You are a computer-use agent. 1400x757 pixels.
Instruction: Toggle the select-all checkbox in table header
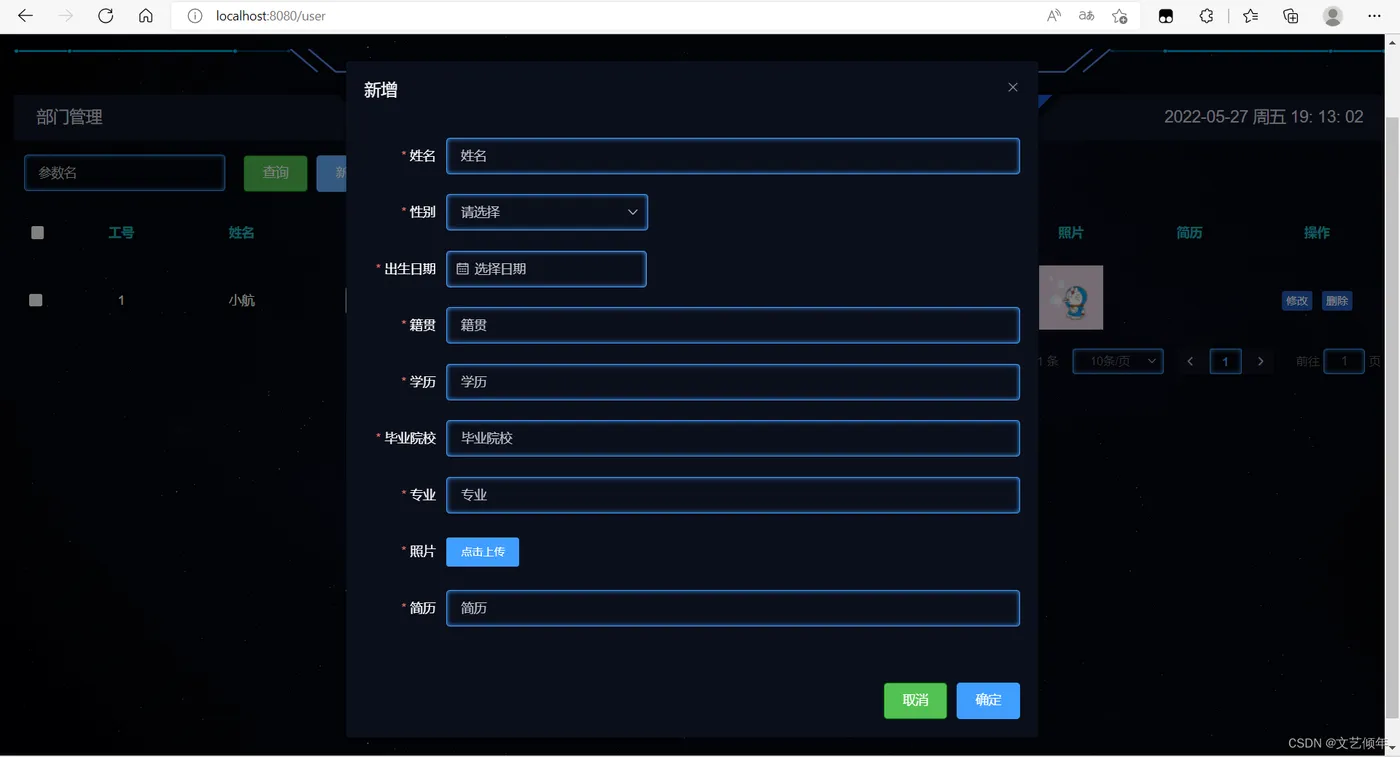coord(38,233)
